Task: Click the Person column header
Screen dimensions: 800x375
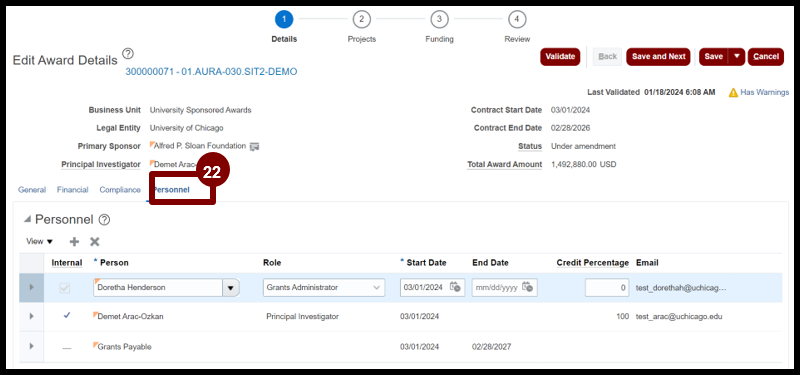Action: (114, 263)
